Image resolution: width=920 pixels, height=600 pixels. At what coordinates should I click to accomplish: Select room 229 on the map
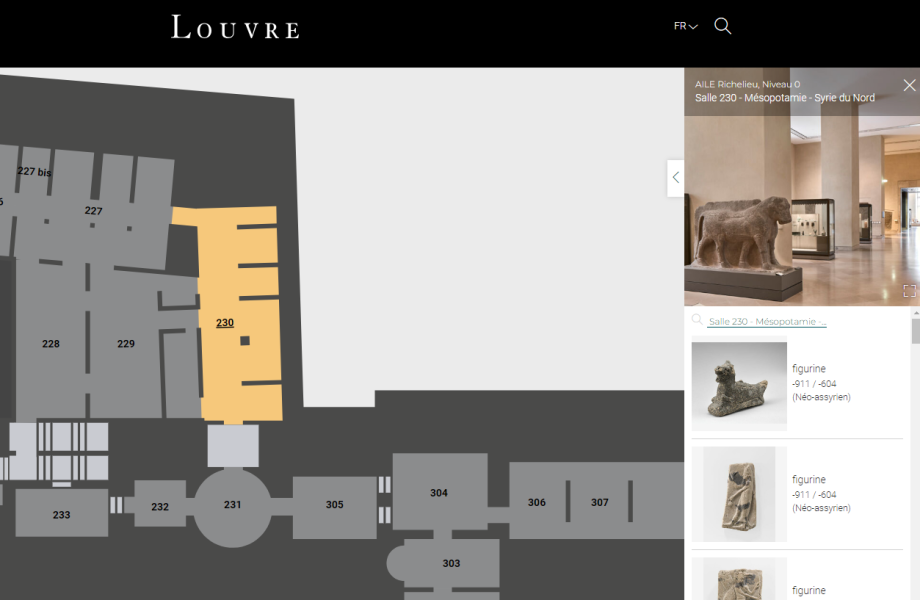pyautogui.click(x=126, y=344)
